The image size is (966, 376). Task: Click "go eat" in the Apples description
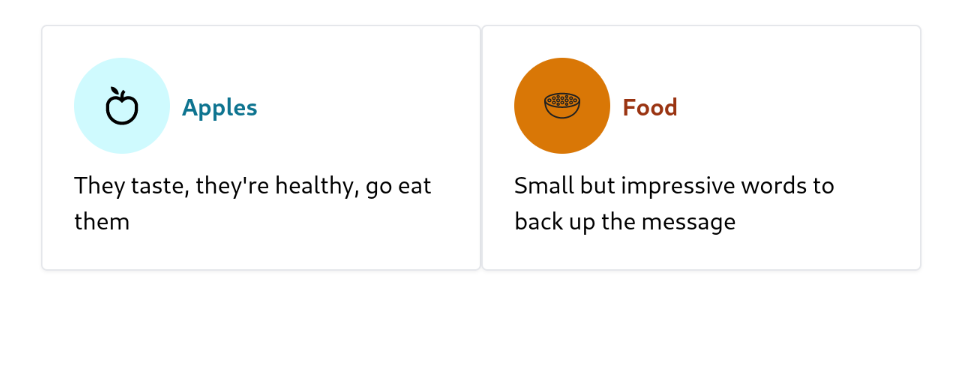[399, 187]
